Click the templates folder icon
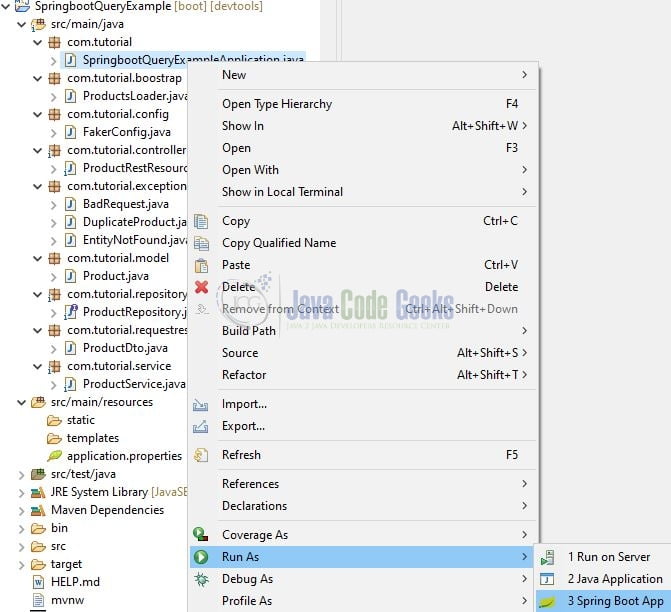Image resolution: width=671 pixels, height=612 pixels. pos(54,439)
